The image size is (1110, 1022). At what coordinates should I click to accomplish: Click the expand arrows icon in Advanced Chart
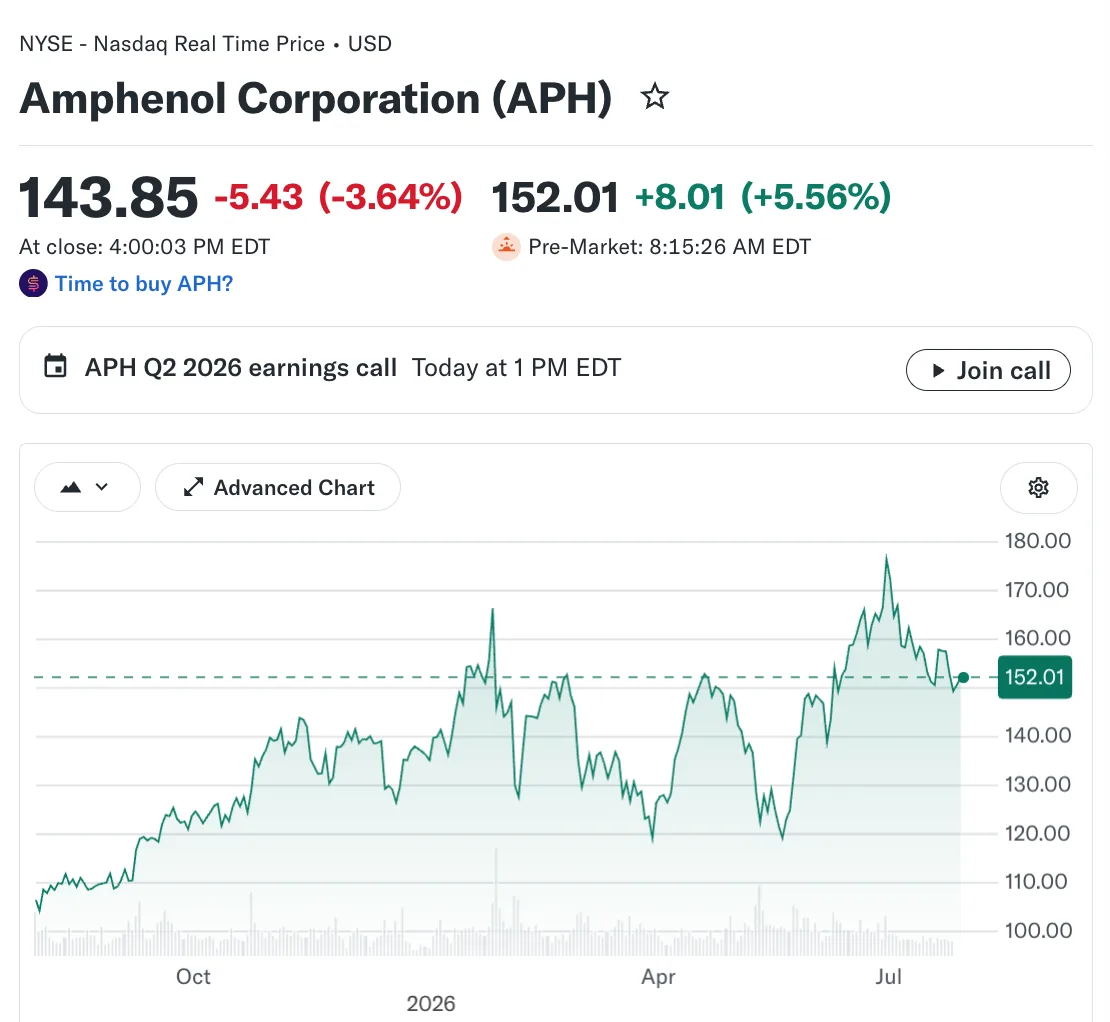(193, 487)
